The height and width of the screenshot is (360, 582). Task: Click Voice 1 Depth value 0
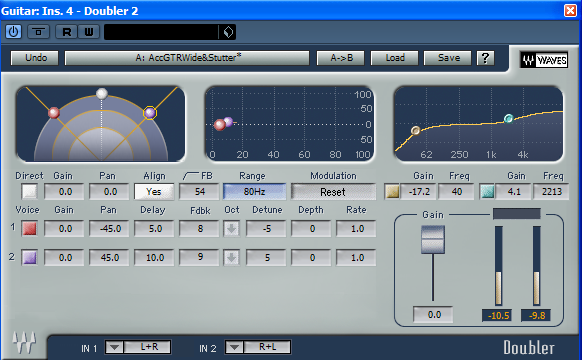click(x=311, y=229)
